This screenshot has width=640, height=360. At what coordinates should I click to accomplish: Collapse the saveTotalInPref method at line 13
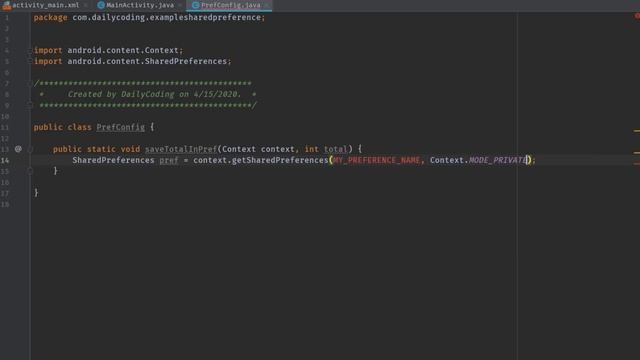30,149
